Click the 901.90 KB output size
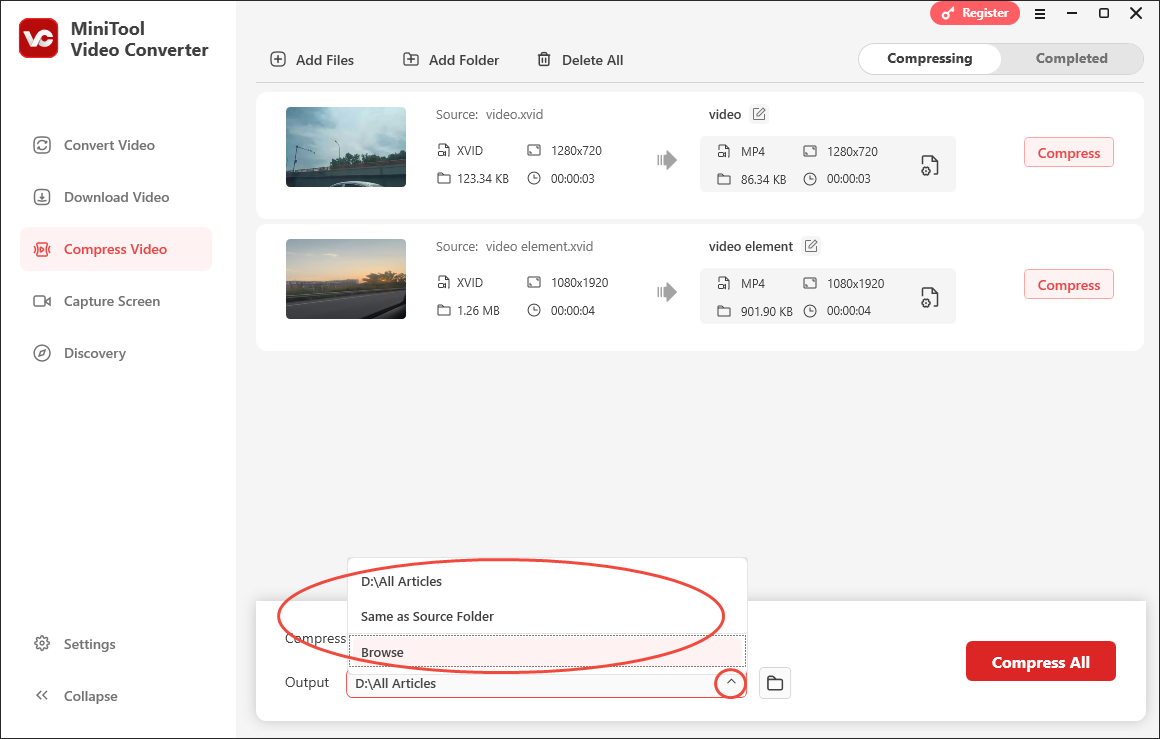The image size is (1160, 739). tap(766, 311)
